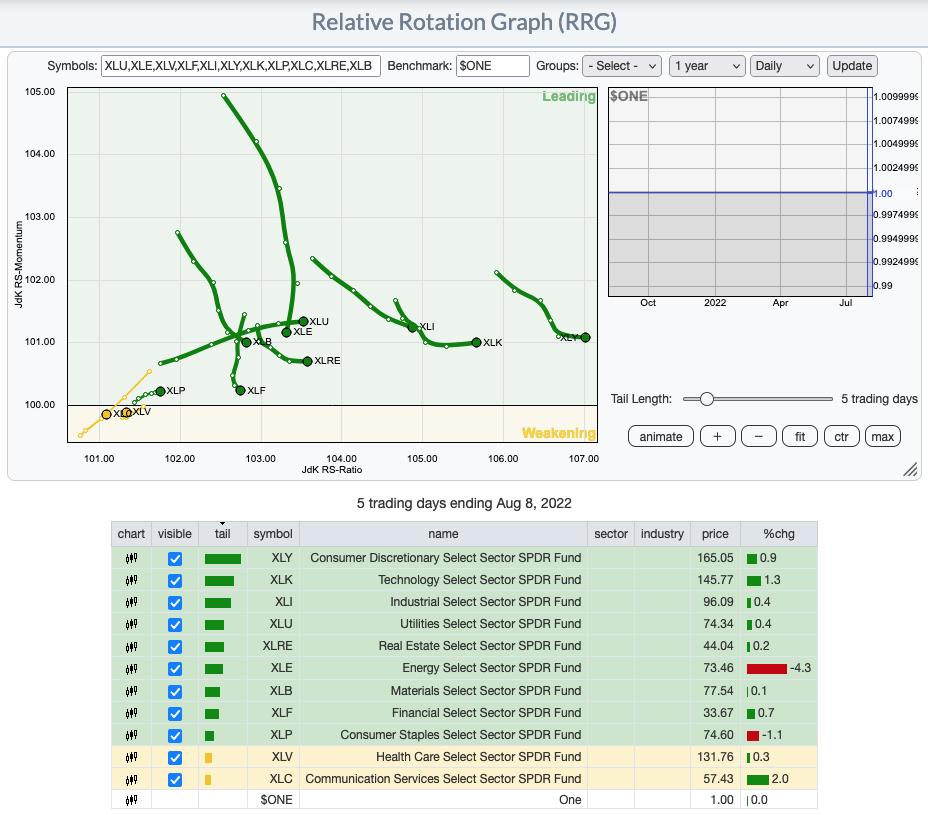The height and width of the screenshot is (815, 928).
Task: Open the Daily interval dropdown
Action: (784, 66)
